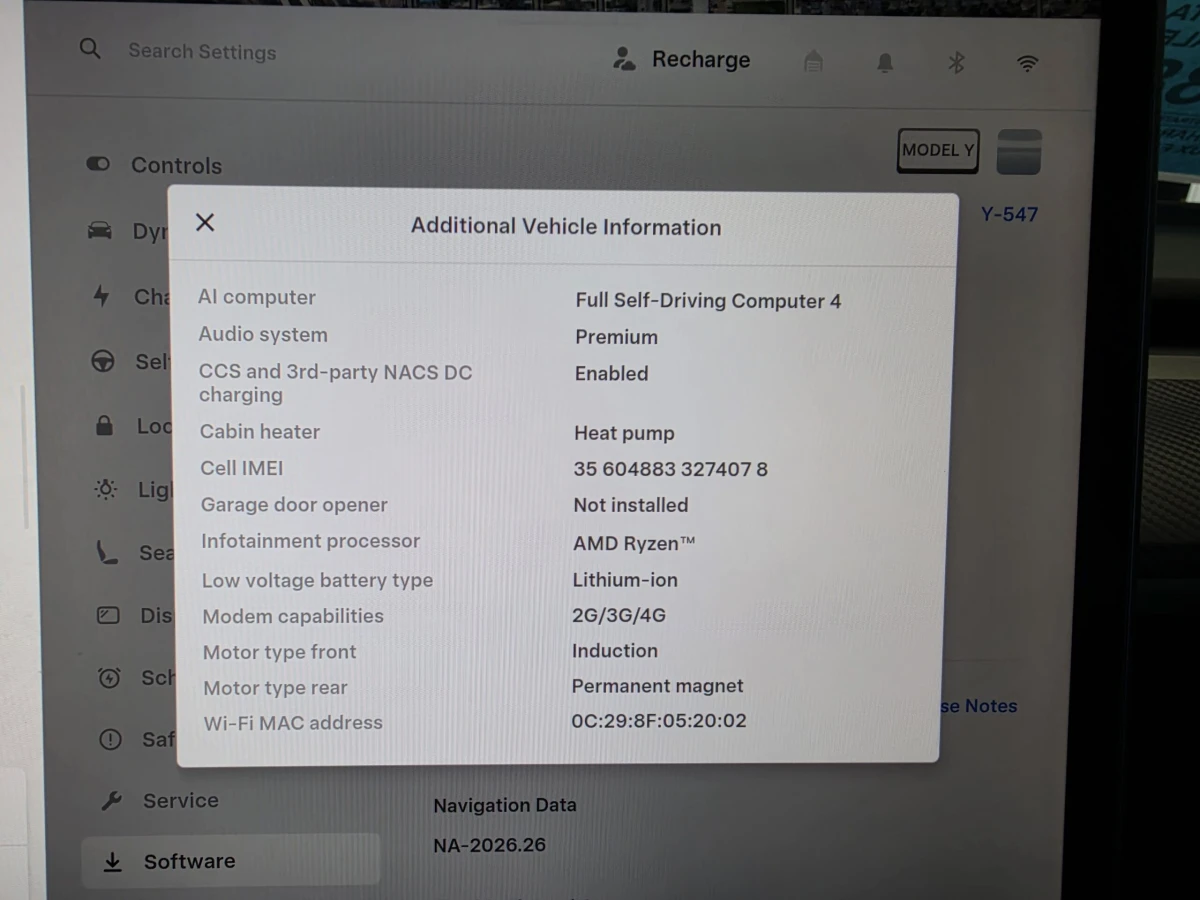The height and width of the screenshot is (900, 1200).
Task: Select the MAC address 0C:29:8F:05:20:02
Action: [x=659, y=721]
